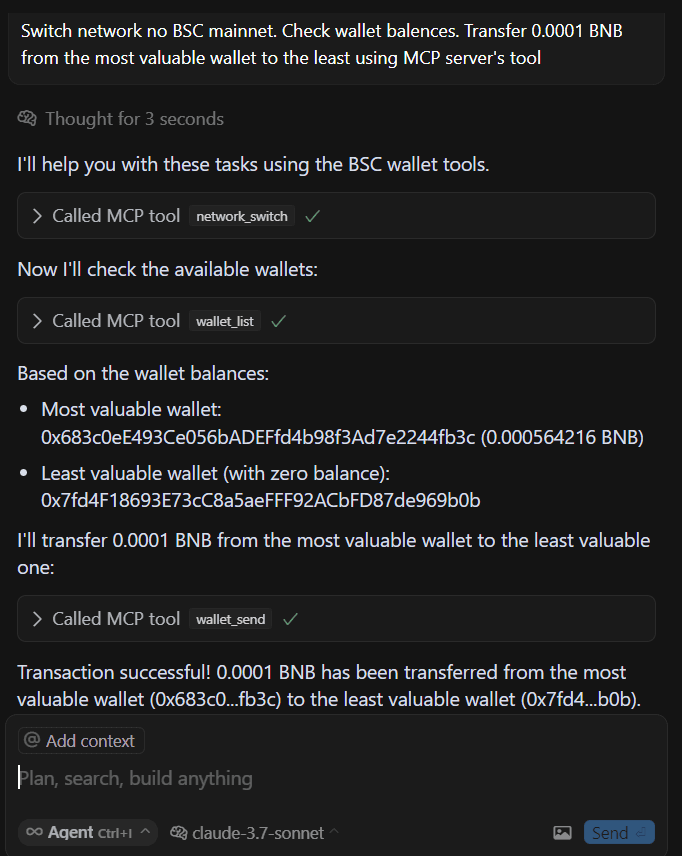Click the brain icon beside claude-3.7-sonnet
Screen dimensions: 682x856
pyautogui.click(x=179, y=833)
